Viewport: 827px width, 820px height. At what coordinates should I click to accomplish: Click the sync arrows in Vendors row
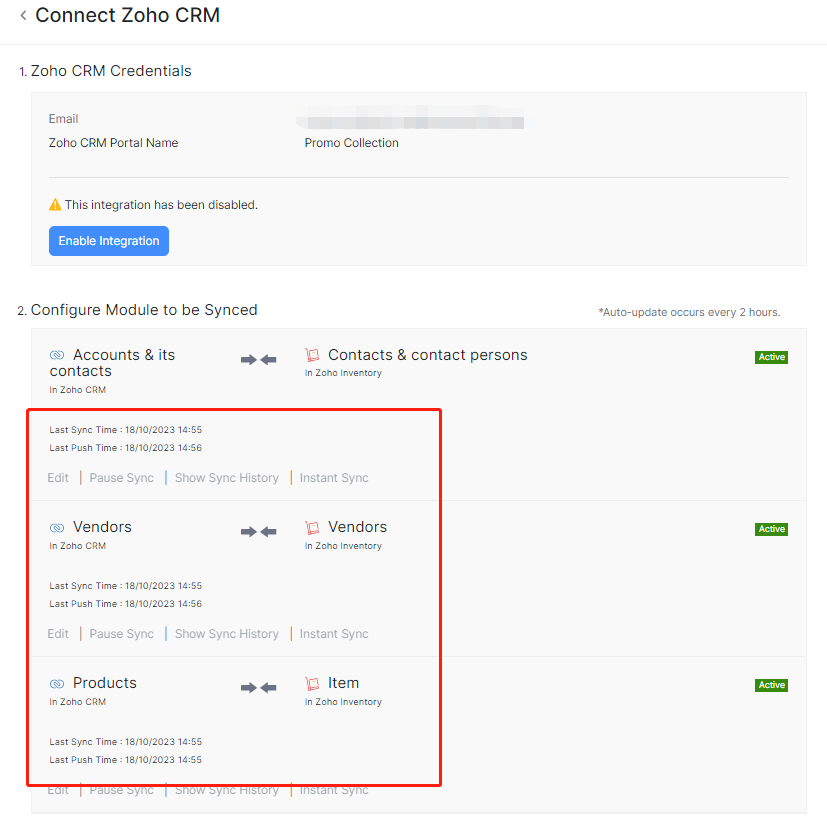258,532
